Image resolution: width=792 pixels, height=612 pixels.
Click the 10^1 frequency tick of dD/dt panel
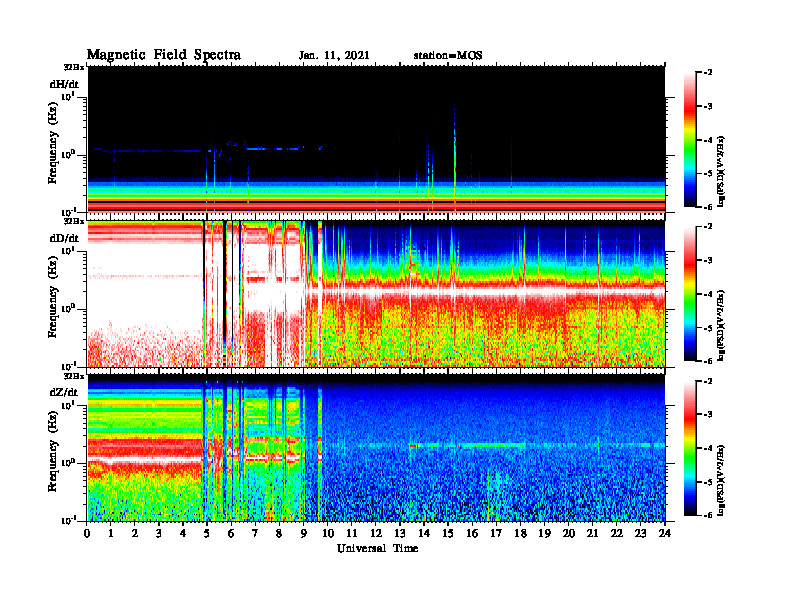[69, 251]
